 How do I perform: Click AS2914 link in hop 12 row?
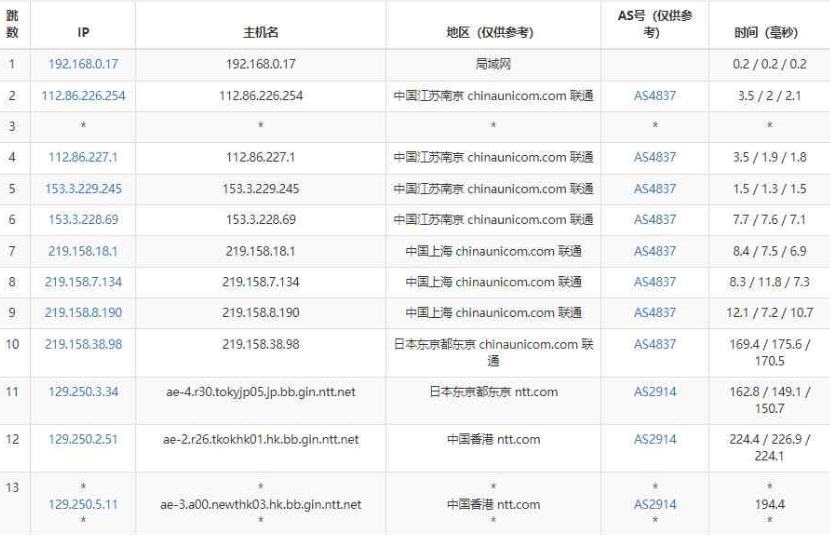(x=655, y=439)
